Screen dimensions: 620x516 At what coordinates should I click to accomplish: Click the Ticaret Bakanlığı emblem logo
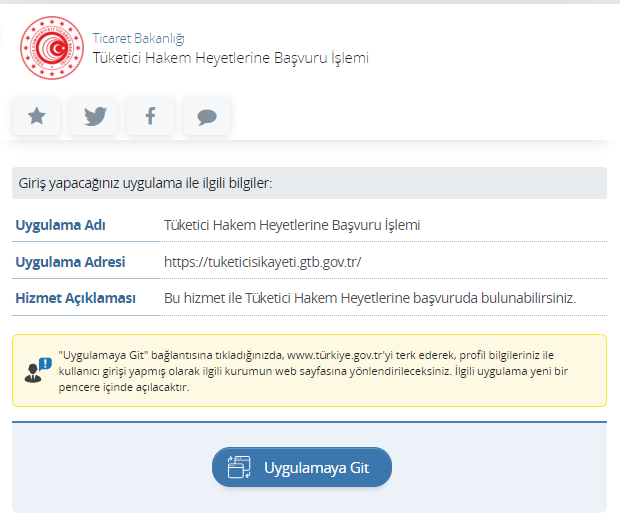point(50,48)
